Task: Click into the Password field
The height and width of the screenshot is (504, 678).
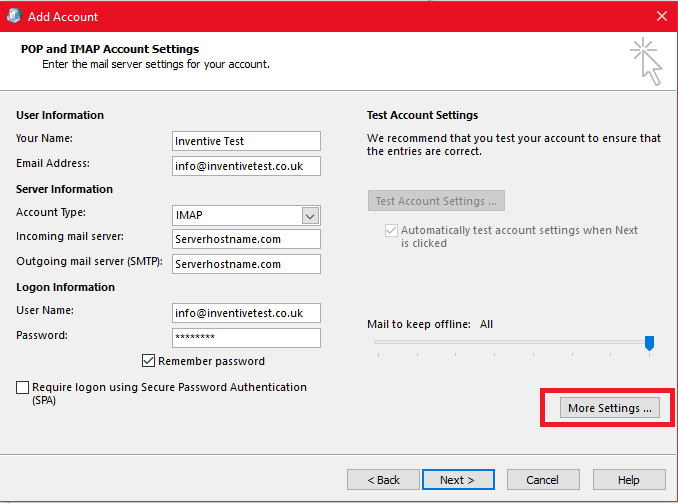Action: click(x=245, y=338)
